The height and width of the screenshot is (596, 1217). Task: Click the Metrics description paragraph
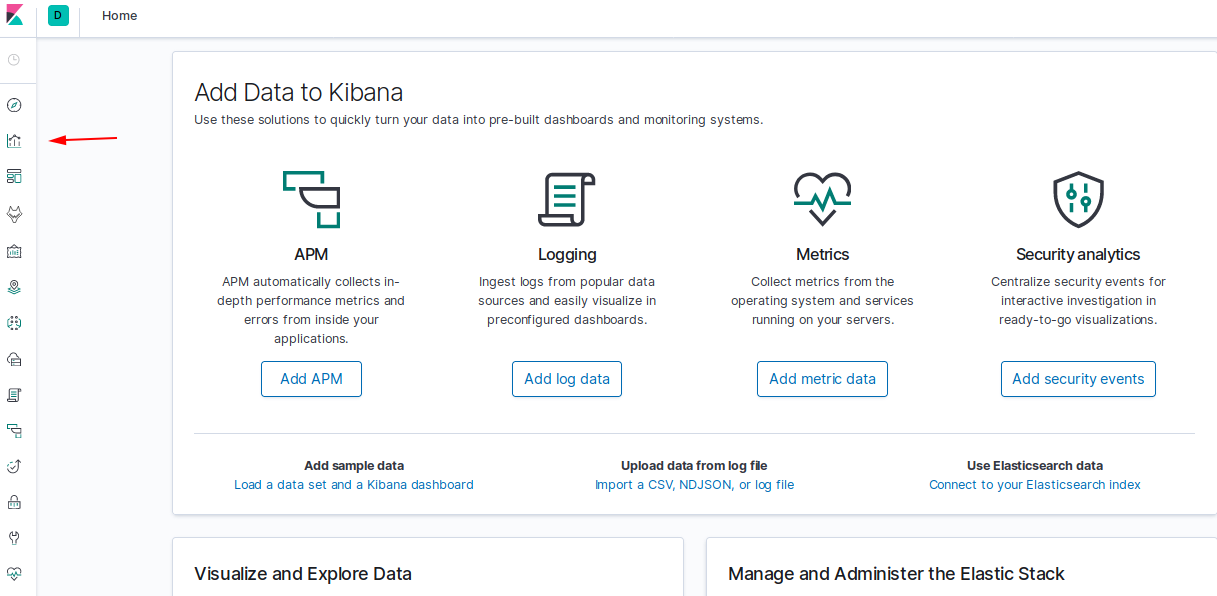(822, 301)
